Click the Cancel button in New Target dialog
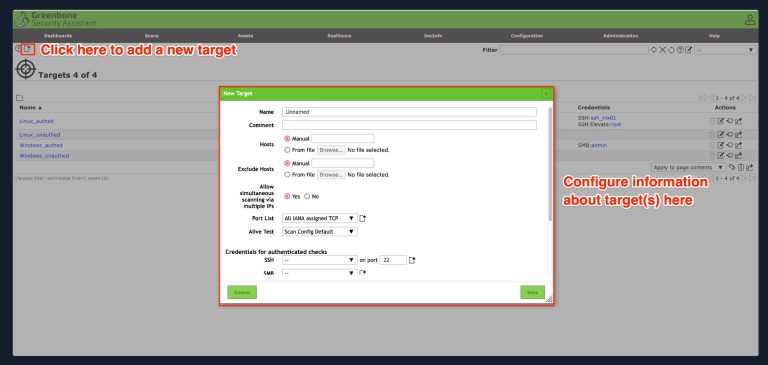This screenshot has width=768, height=365. tap(242, 292)
